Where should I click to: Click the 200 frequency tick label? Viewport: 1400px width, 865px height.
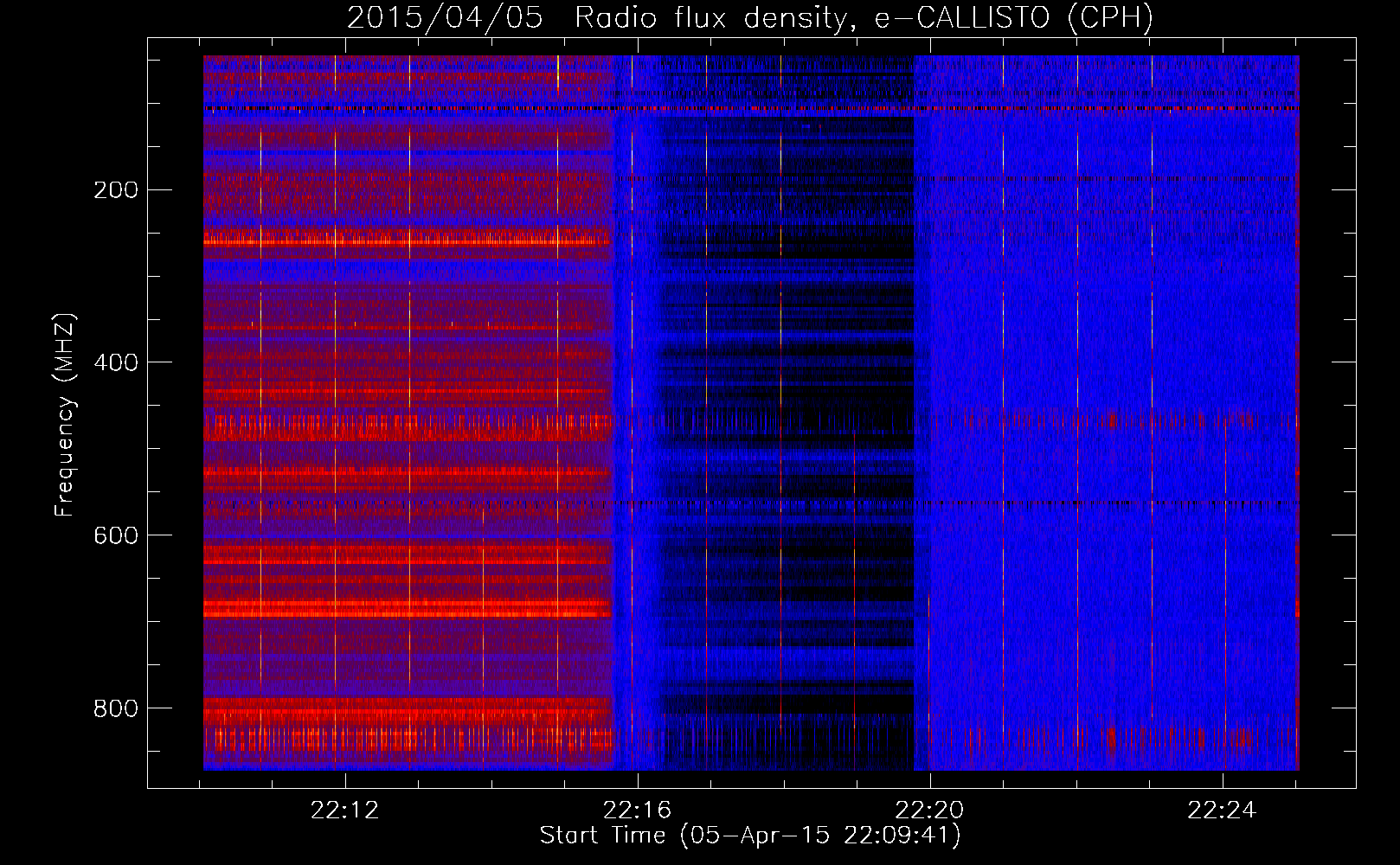tap(116, 190)
